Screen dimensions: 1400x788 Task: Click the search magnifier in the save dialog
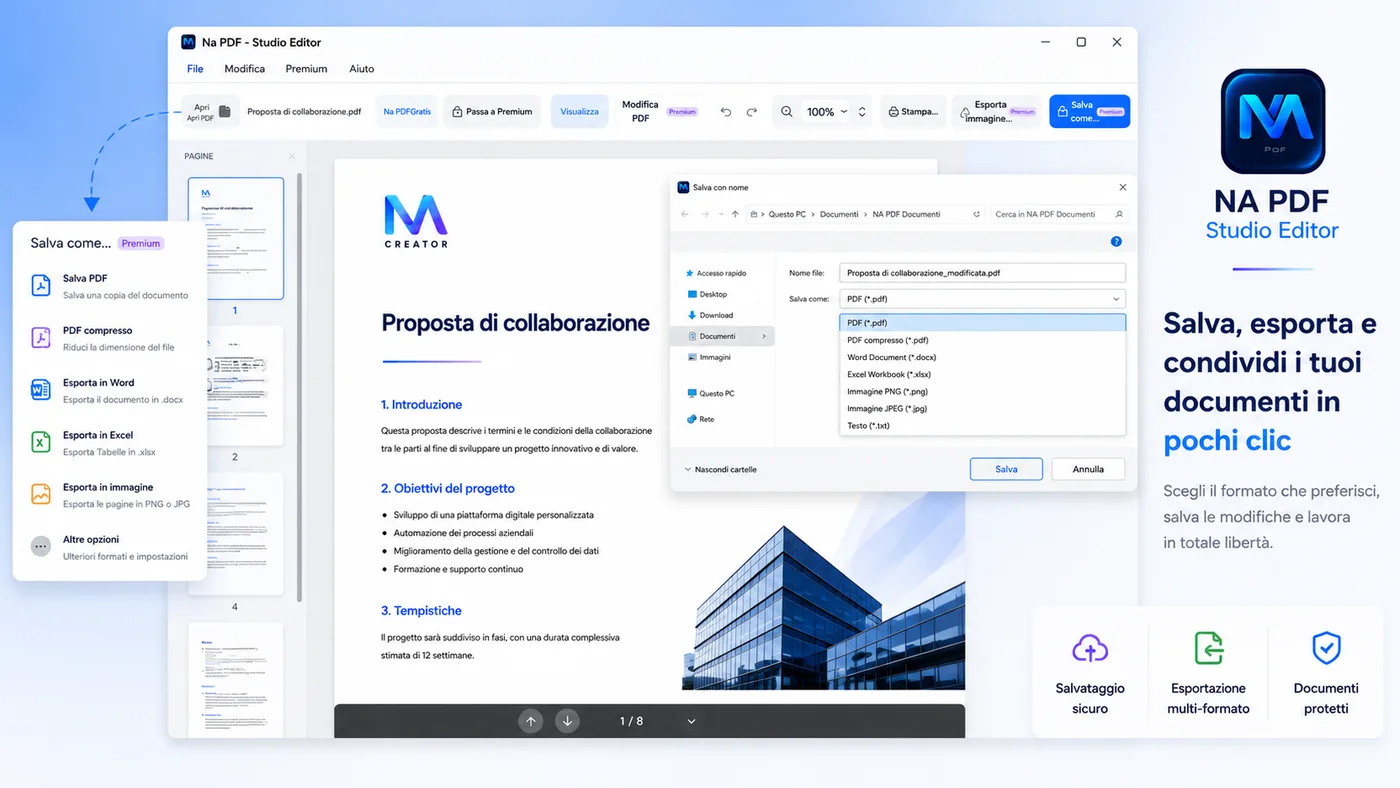[1119, 214]
